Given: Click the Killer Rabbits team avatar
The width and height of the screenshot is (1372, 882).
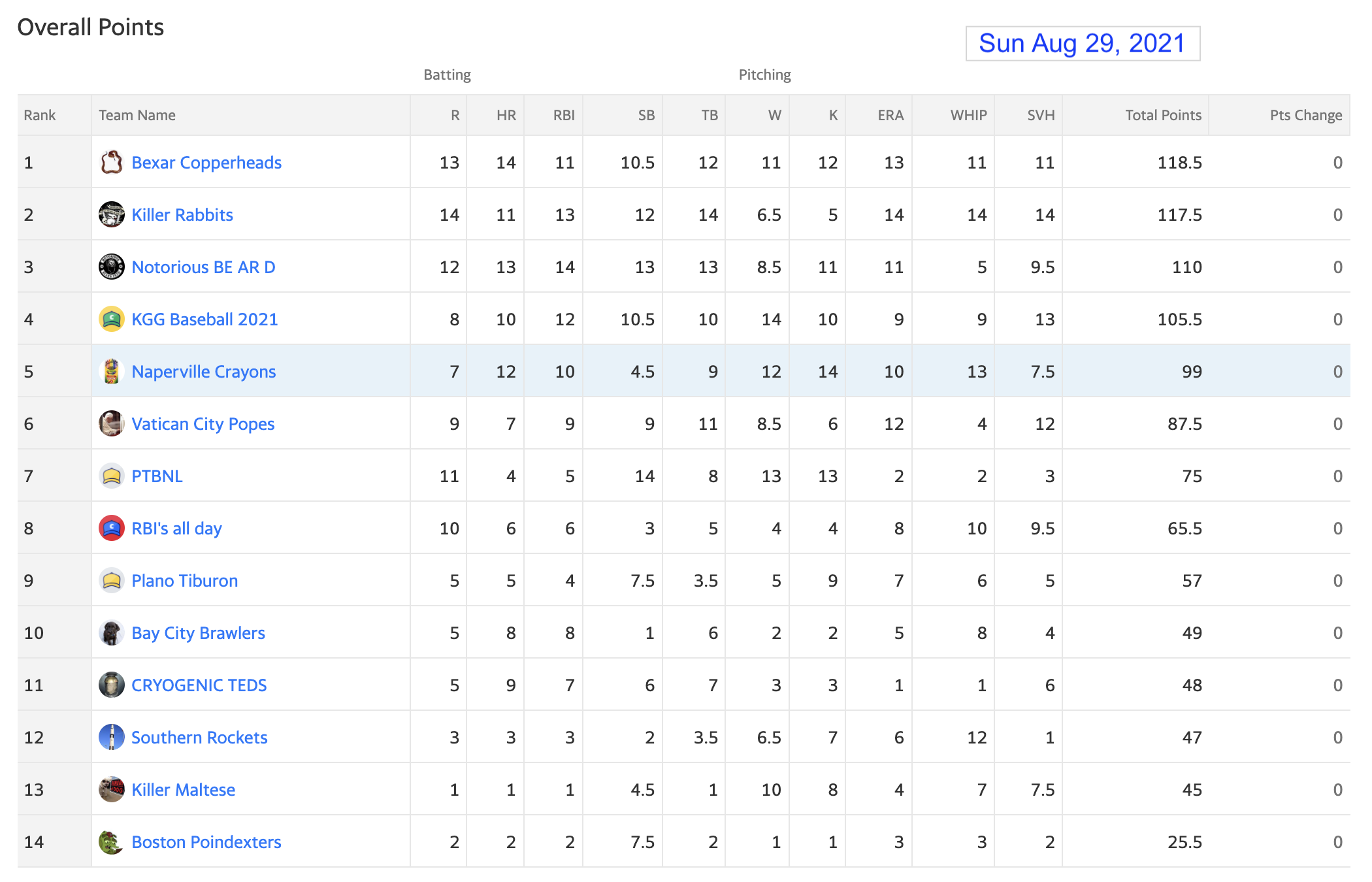Looking at the screenshot, I should (x=112, y=214).
